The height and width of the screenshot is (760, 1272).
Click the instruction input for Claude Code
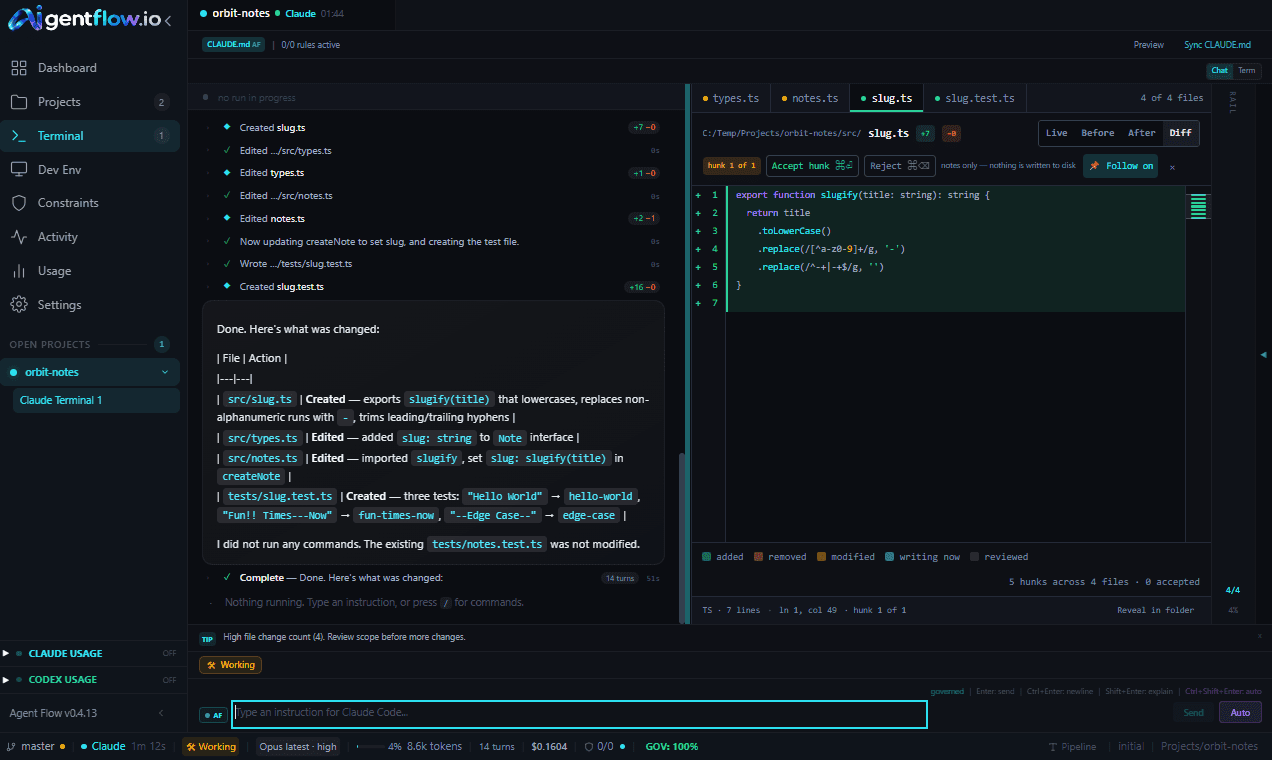pyautogui.click(x=579, y=713)
